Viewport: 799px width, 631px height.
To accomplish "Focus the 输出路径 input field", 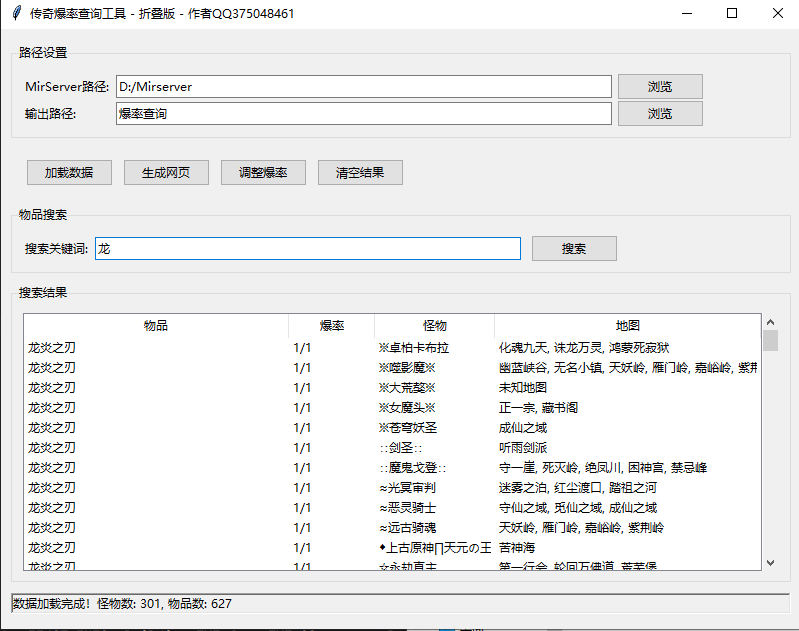I will (x=363, y=114).
